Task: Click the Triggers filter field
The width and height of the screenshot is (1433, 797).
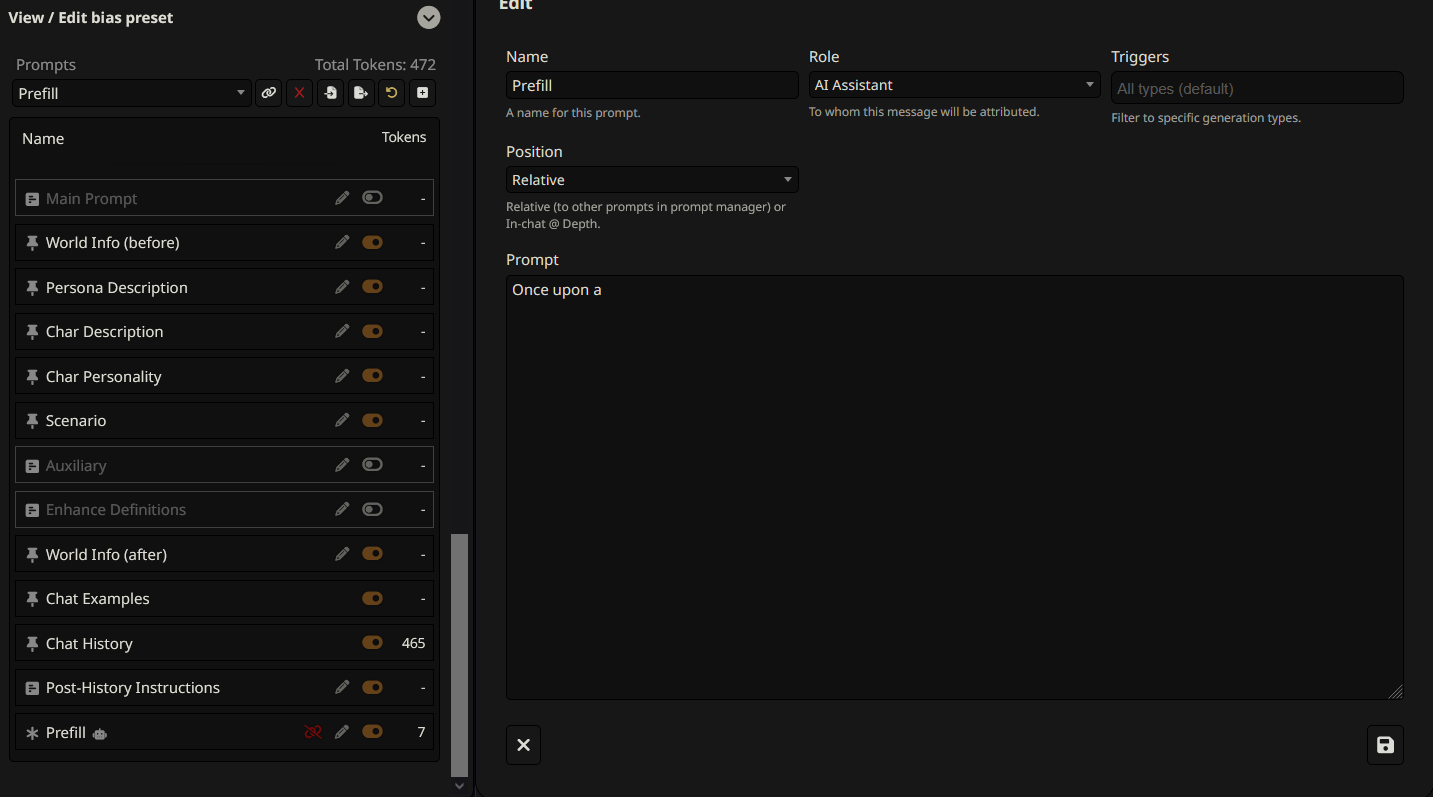Action: (1257, 88)
